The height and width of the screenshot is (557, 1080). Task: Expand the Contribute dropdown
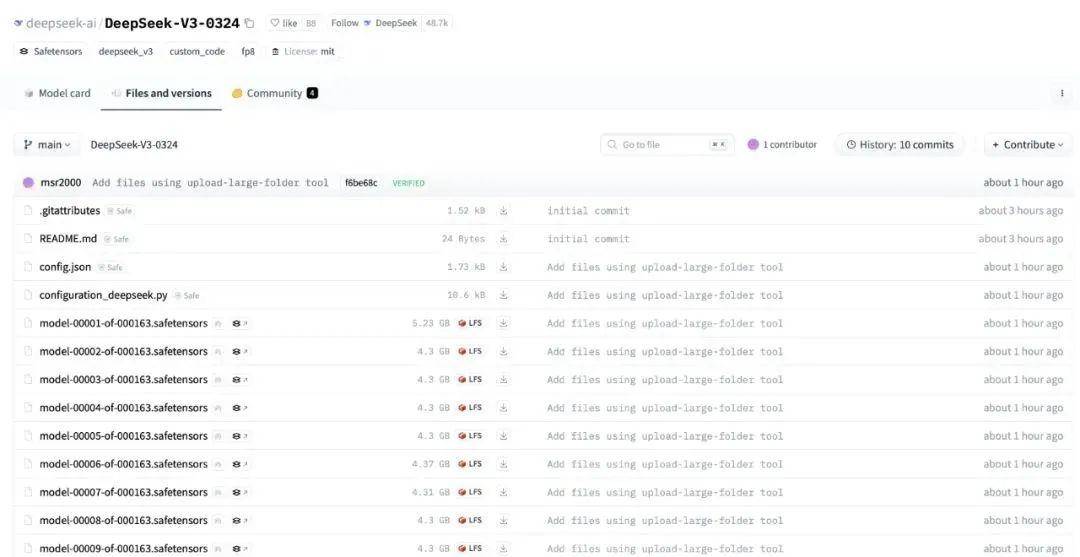click(x=1028, y=145)
